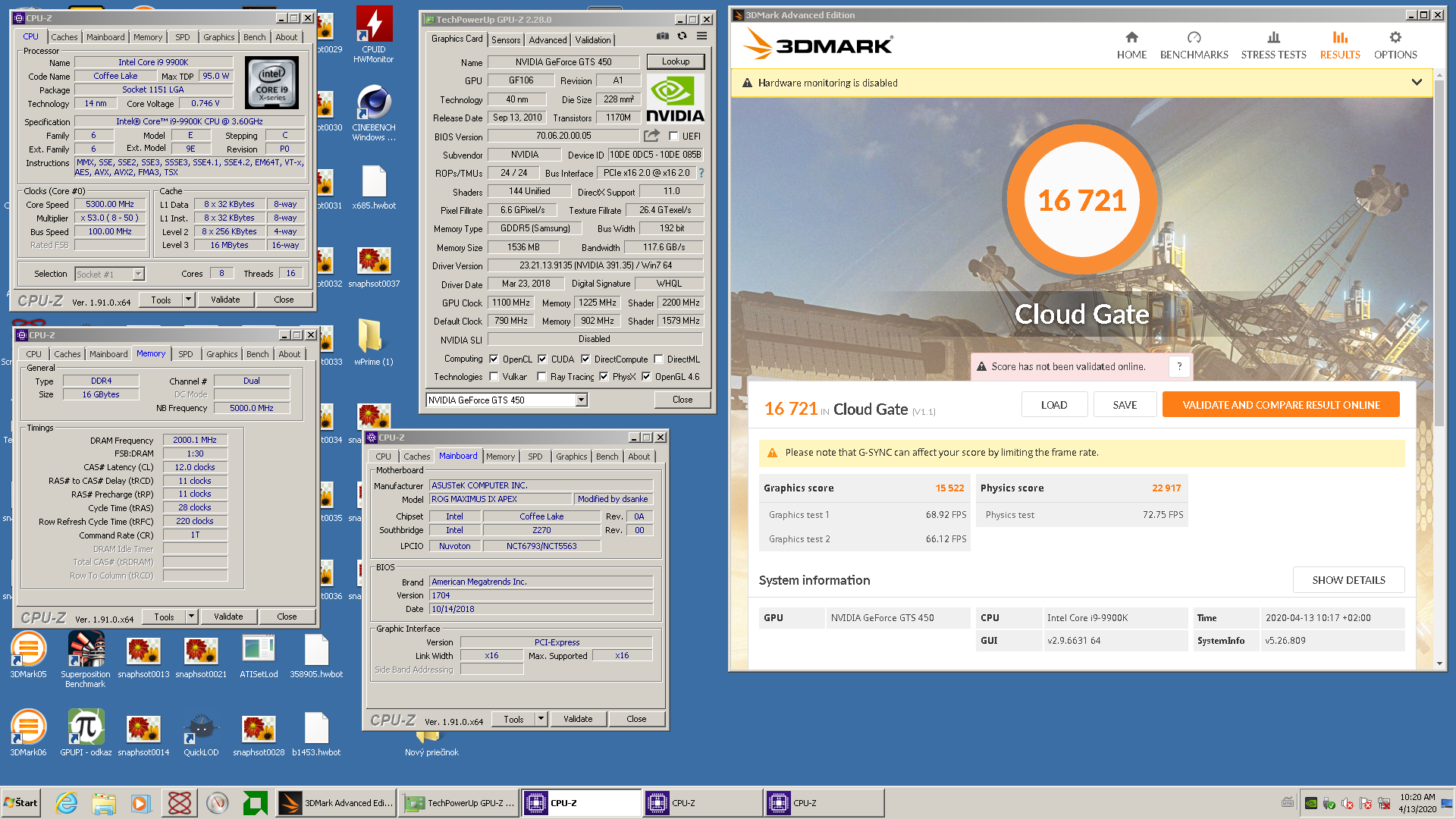Switch to TechPowerUp GPU-Z taskbar button
The image size is (1456, 819).
(460, 802)
